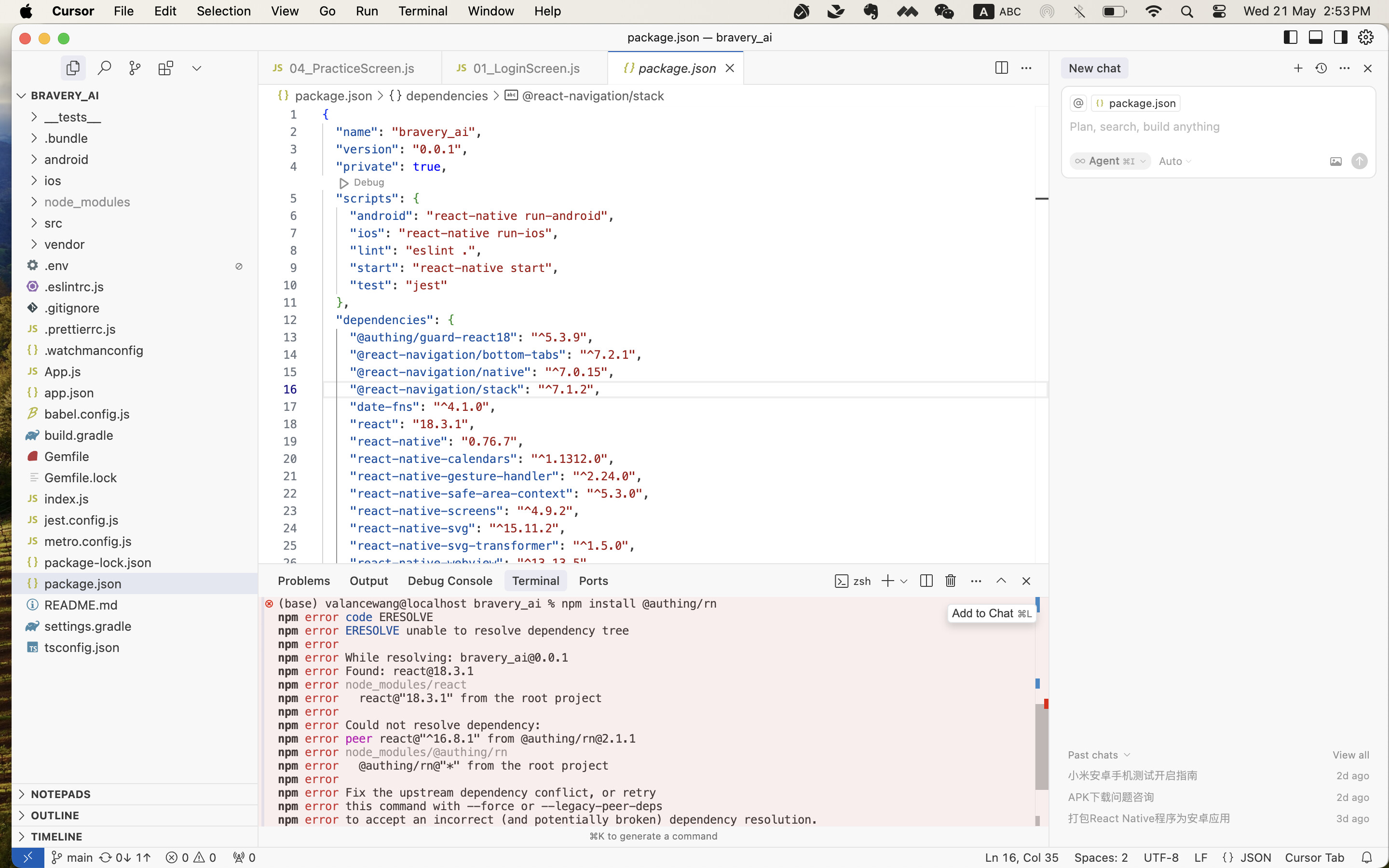Split the terminal panel
Screen dimensions: 1389x868
926,581
